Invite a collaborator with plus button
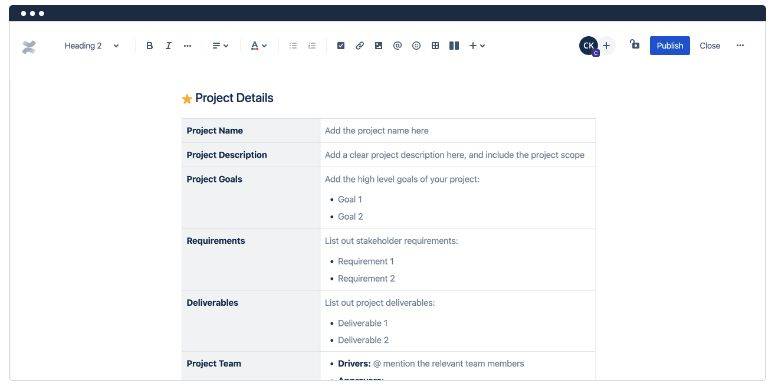Screen dimensions: 775x387 point(606,45)
